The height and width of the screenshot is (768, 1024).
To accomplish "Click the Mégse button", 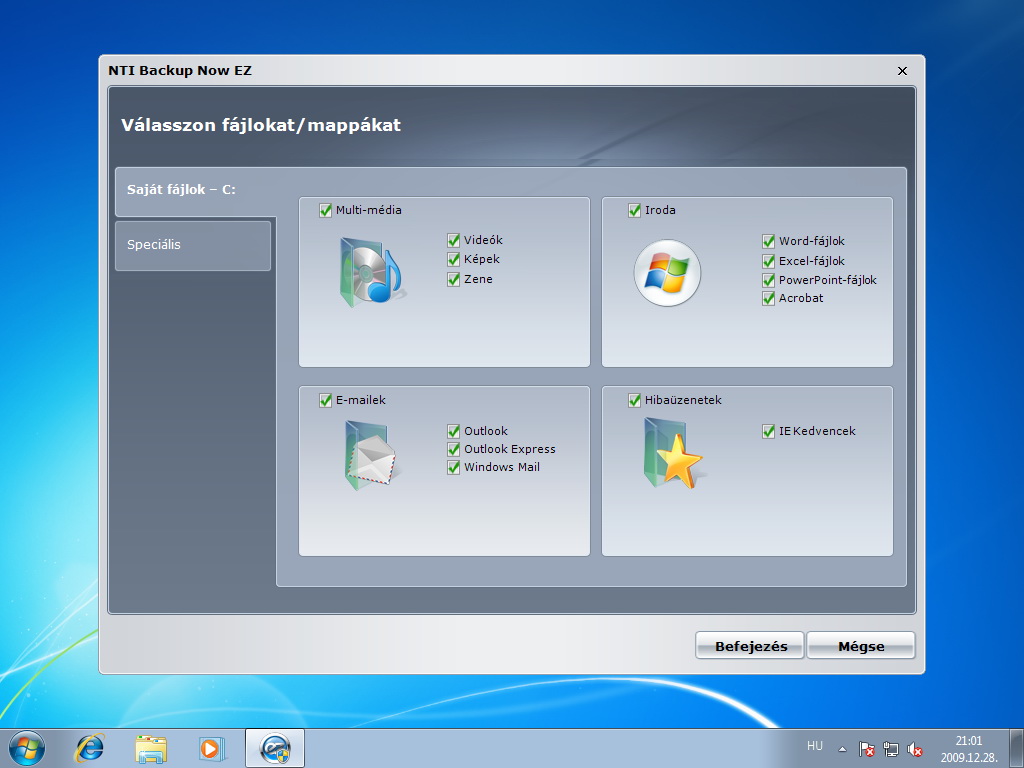I will [x=861, y=645].
